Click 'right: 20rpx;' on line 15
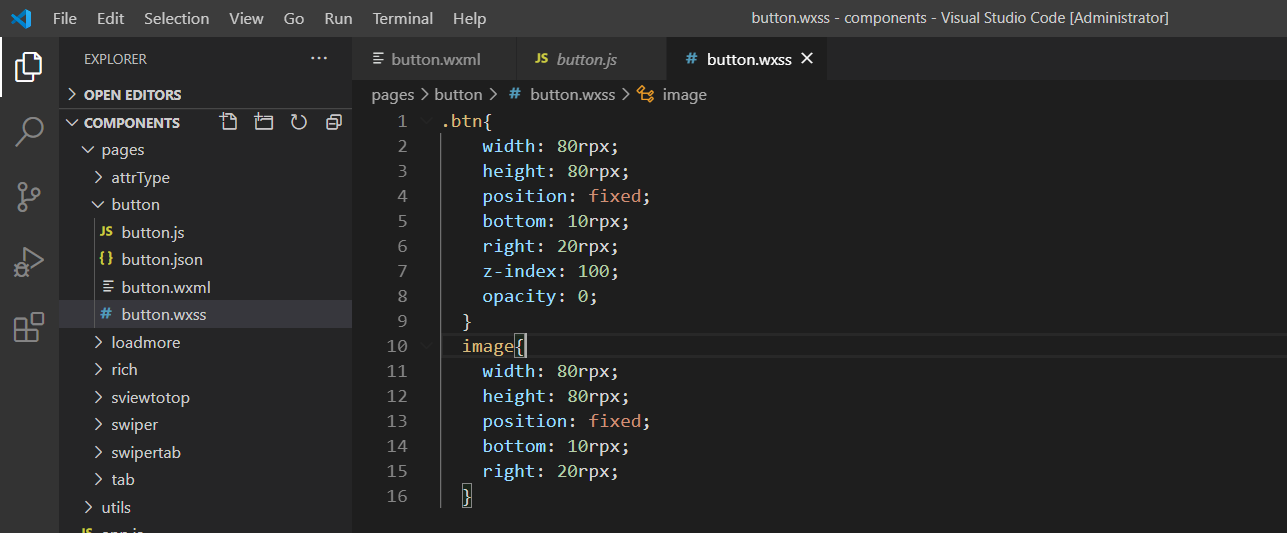Viewport: 1287px width, 533px height. point(550,471)
